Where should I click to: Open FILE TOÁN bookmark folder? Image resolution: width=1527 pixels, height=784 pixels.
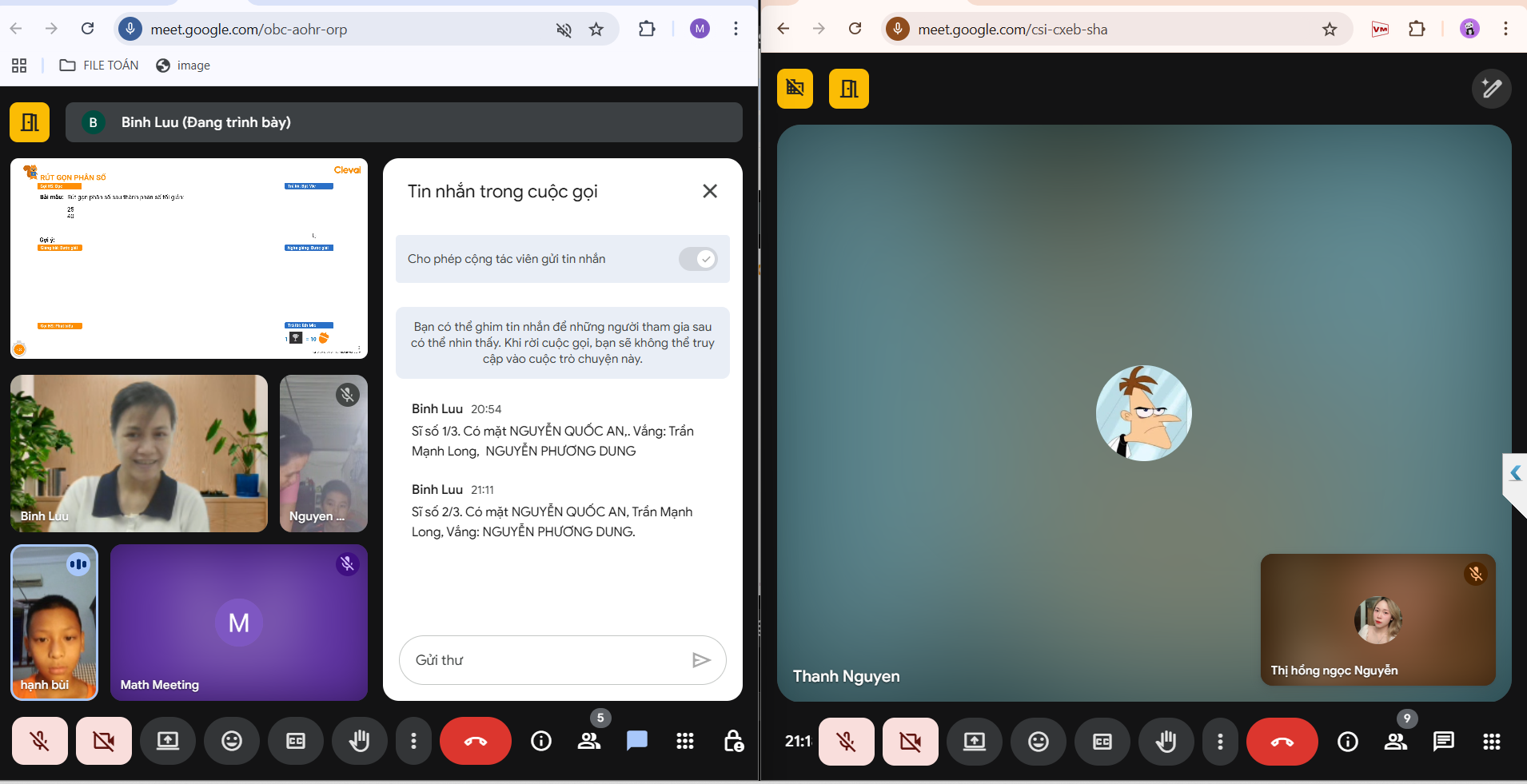point(99,66)
